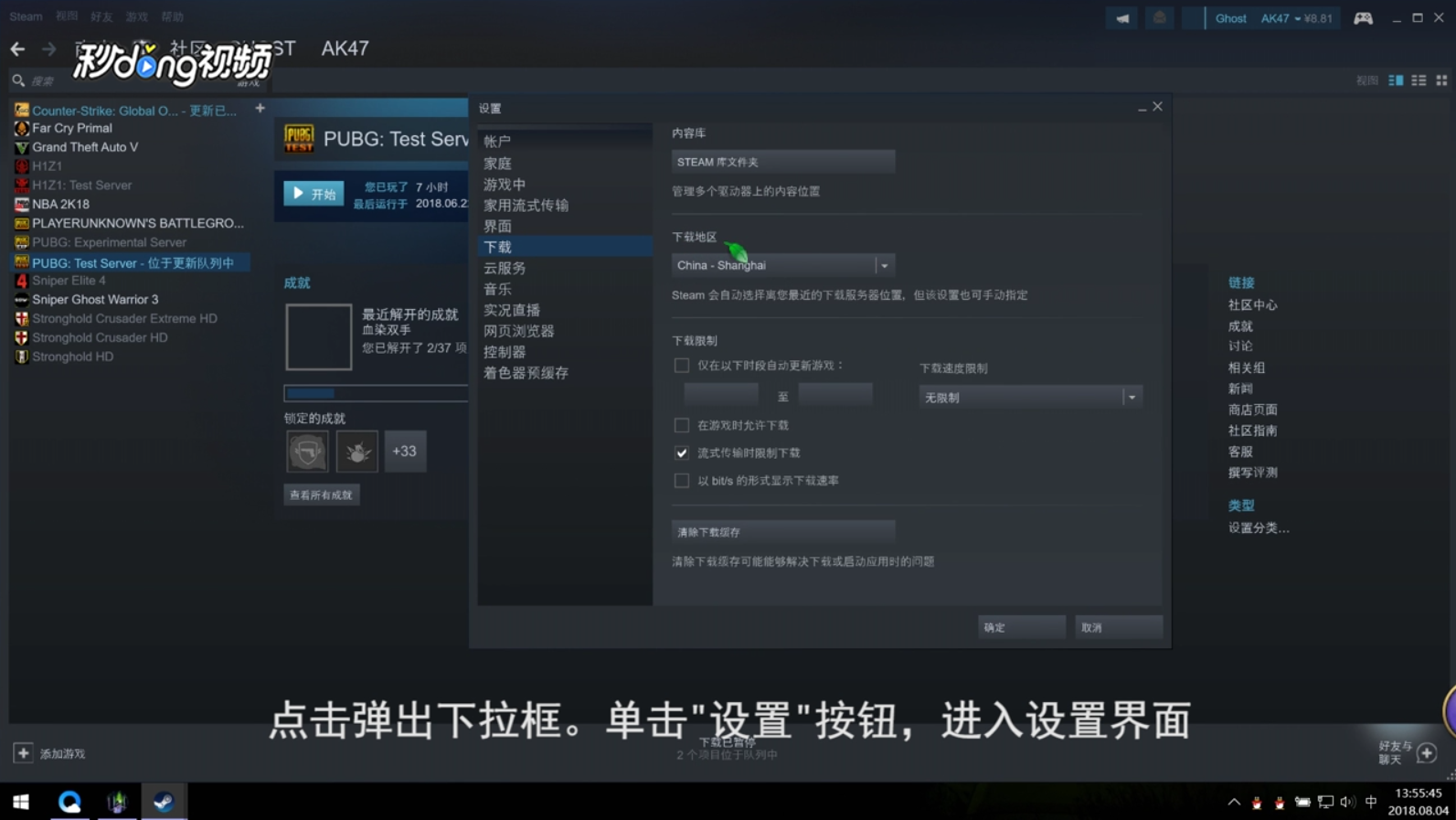This screenshot has width=1456, height=820.
Task: Open the China - Shanghai download region dropdown
Action: [x=783, y=265]
